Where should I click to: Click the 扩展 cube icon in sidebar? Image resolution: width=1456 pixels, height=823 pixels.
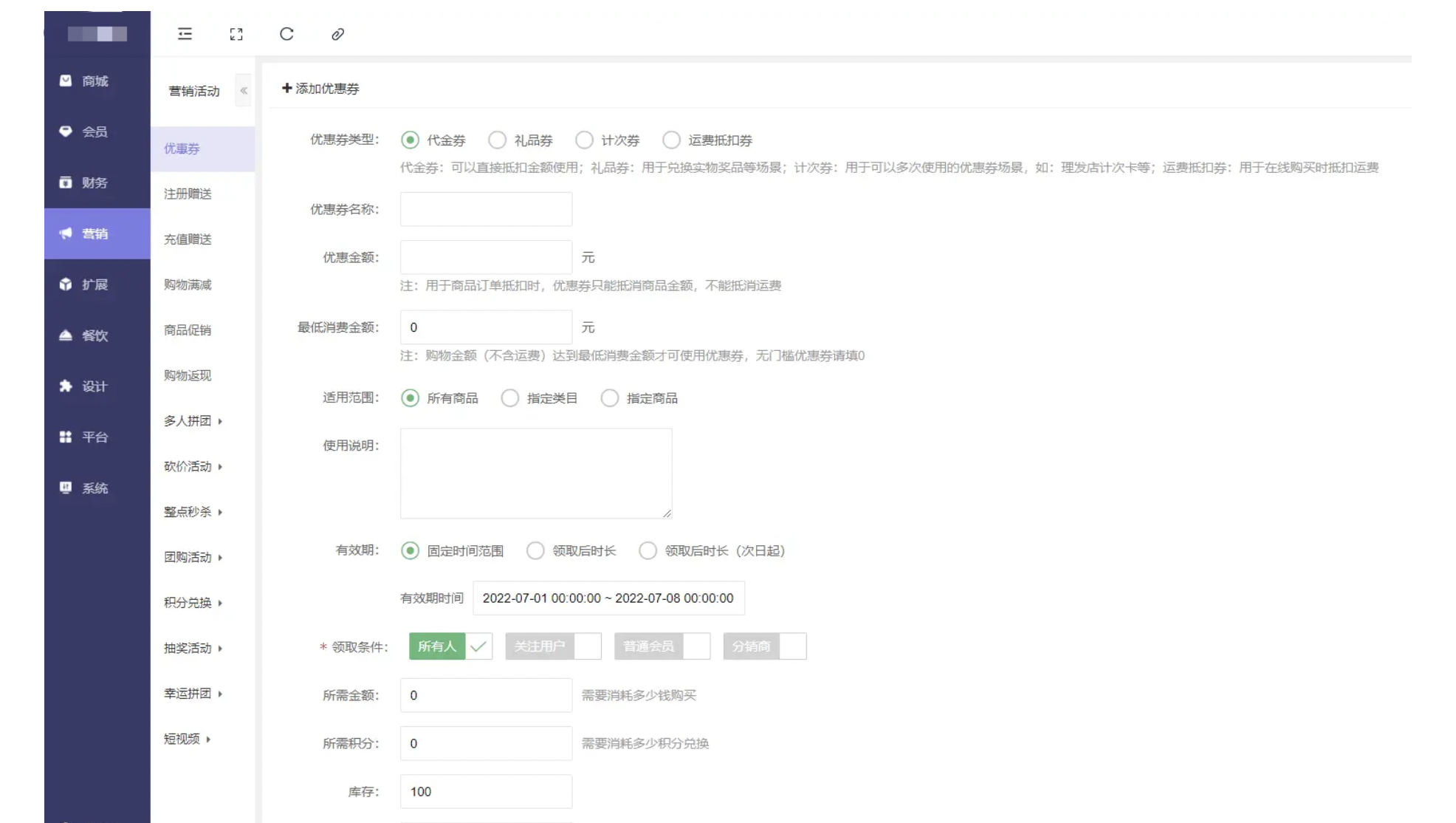click(x=66, y=284)
